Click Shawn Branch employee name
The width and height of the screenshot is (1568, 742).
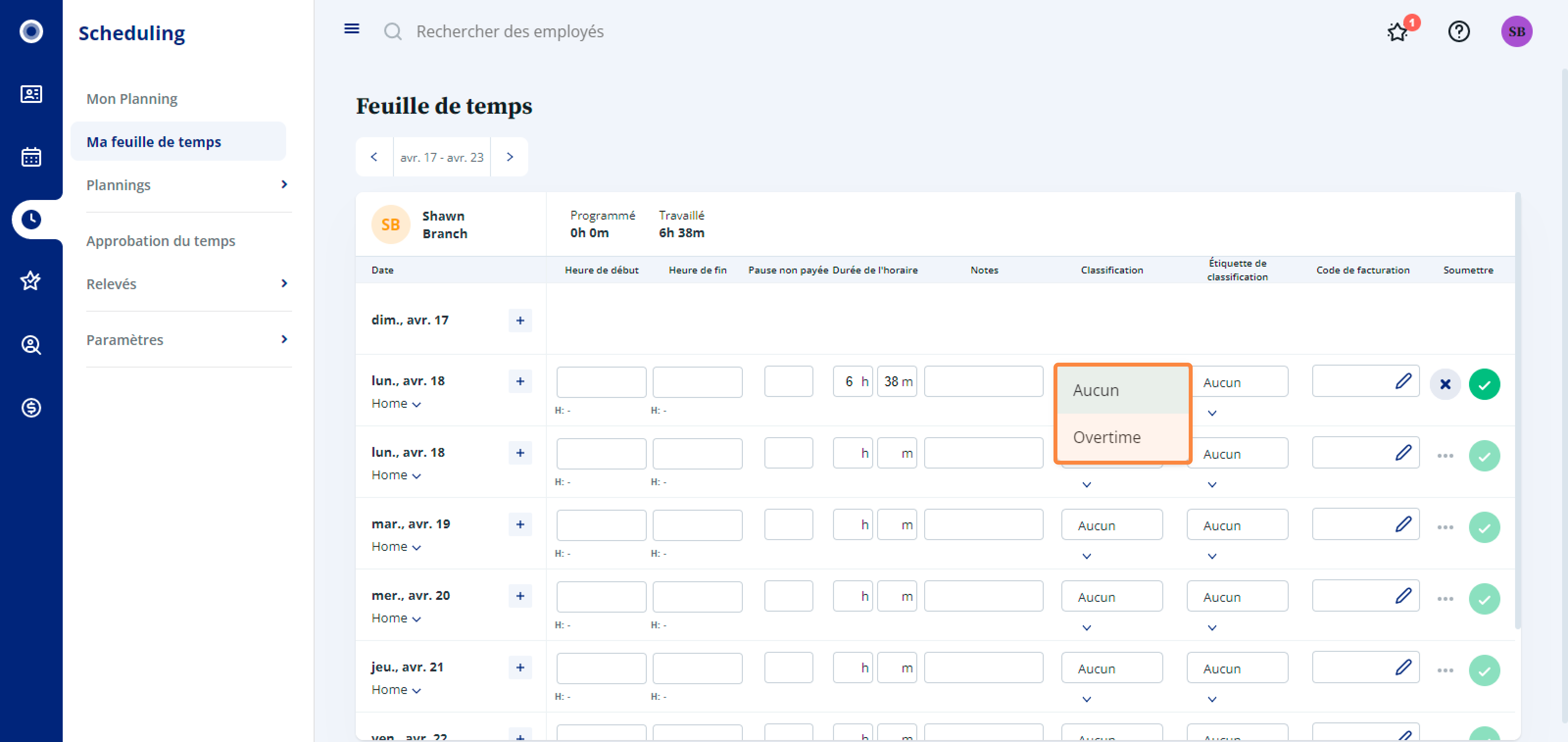[x=444, y=224]
